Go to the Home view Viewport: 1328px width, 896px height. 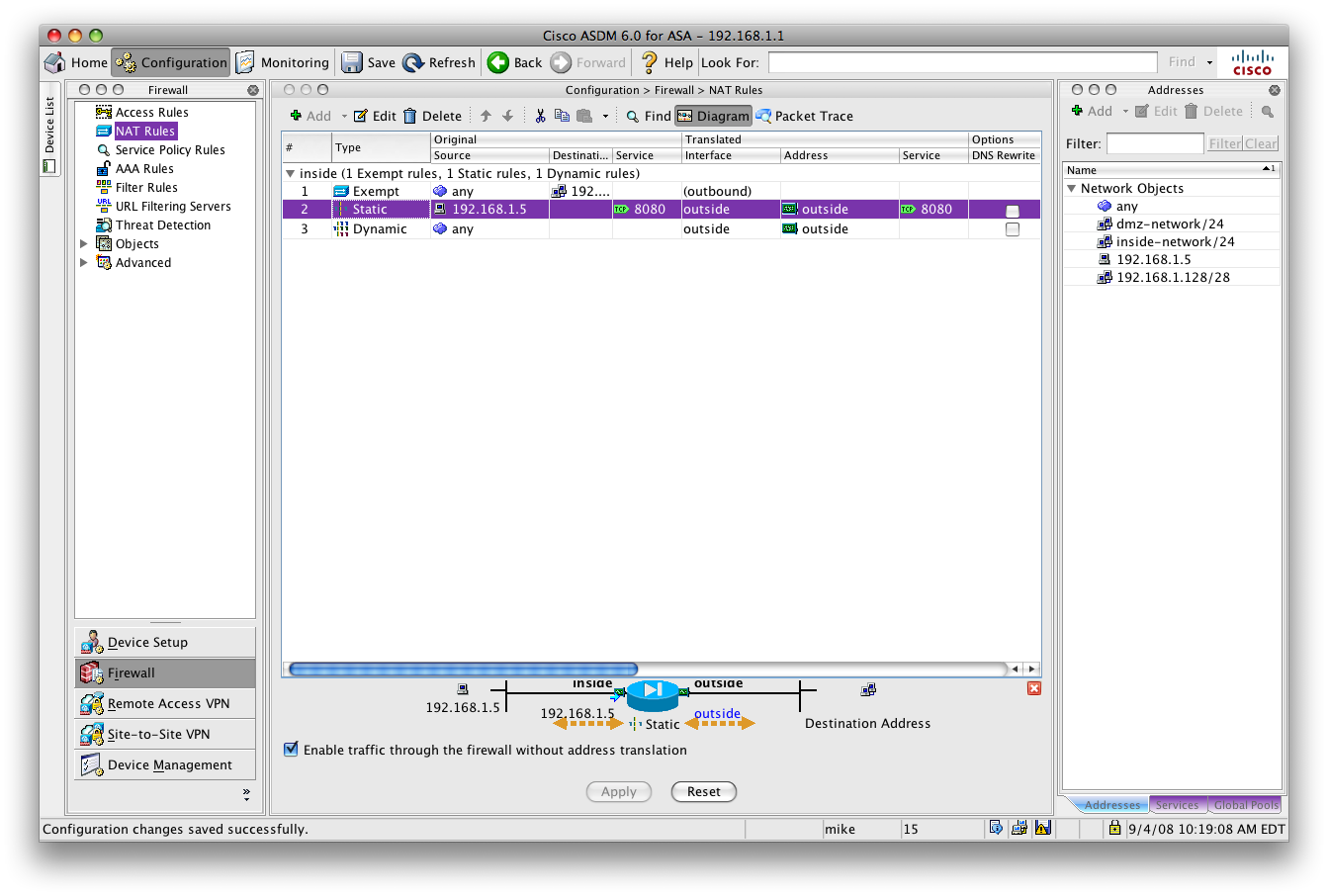click(76, 62)
